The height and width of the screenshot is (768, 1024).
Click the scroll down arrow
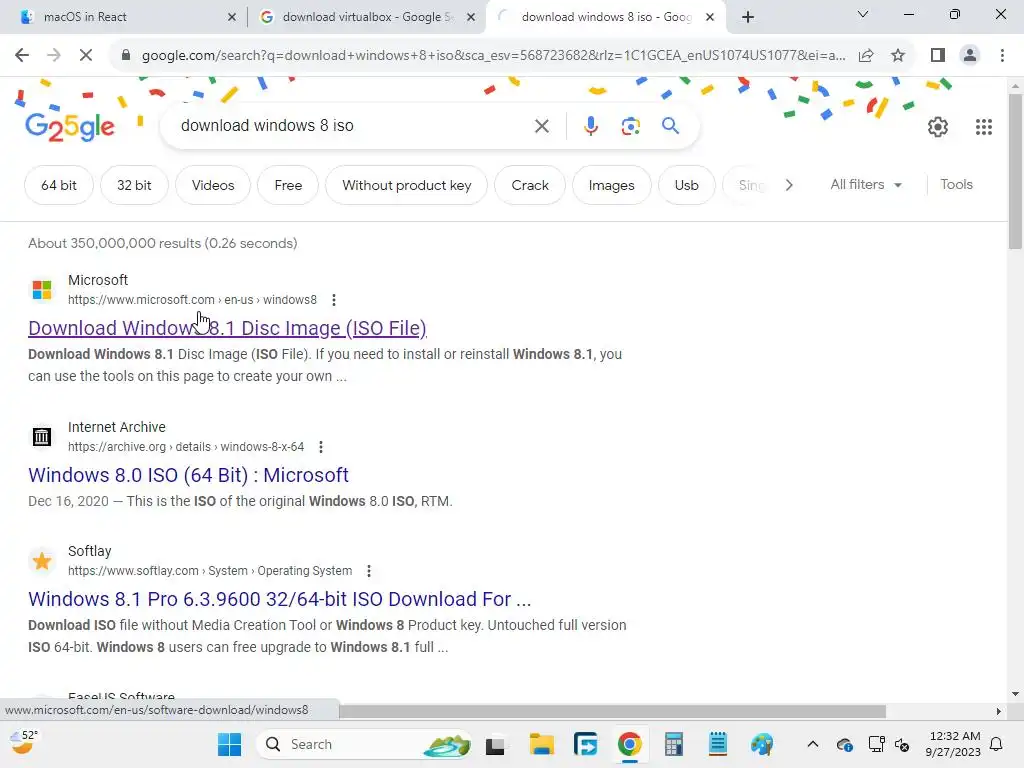pyautogui.click(x=1014, y=694)
